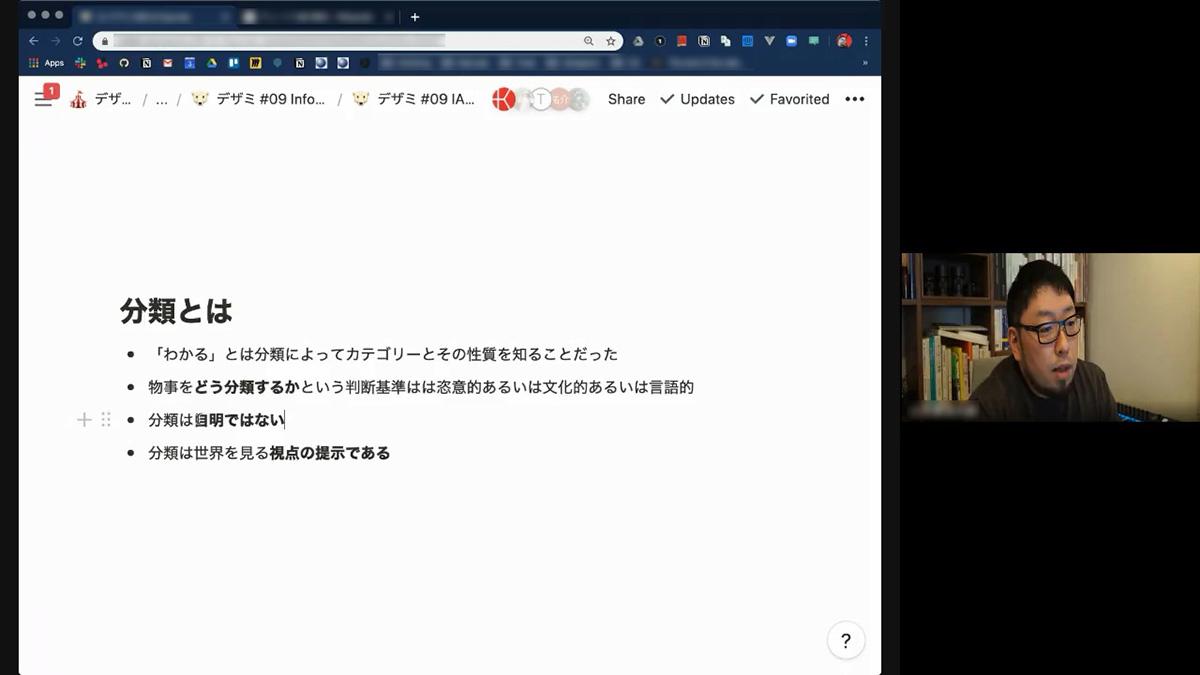
Task: Click the circus tent workspace page icon
Action: [x=79, y=98]
